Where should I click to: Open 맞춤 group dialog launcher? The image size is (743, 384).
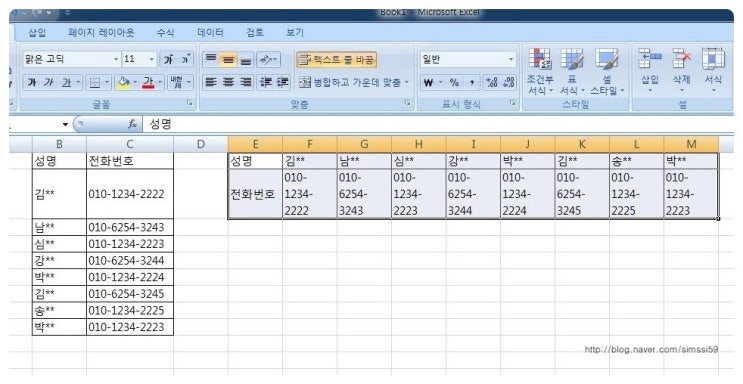(x=407, y=102)
